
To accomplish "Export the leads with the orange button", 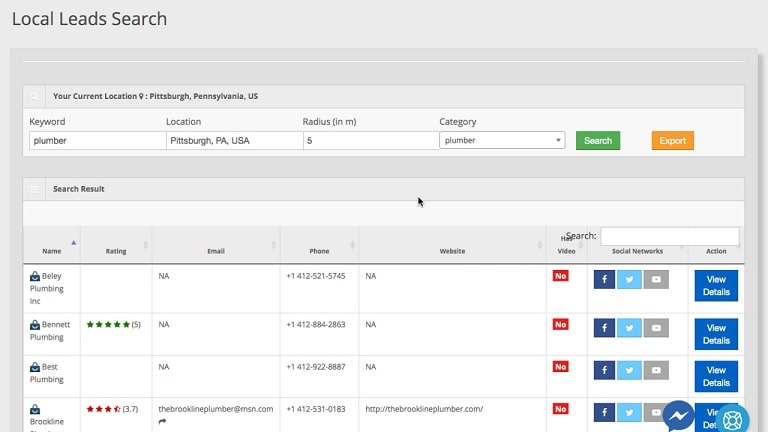I will 672,141.
